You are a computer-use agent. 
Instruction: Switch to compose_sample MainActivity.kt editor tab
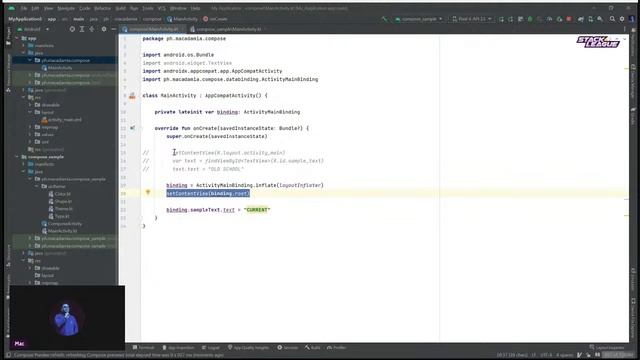(227, 29)
